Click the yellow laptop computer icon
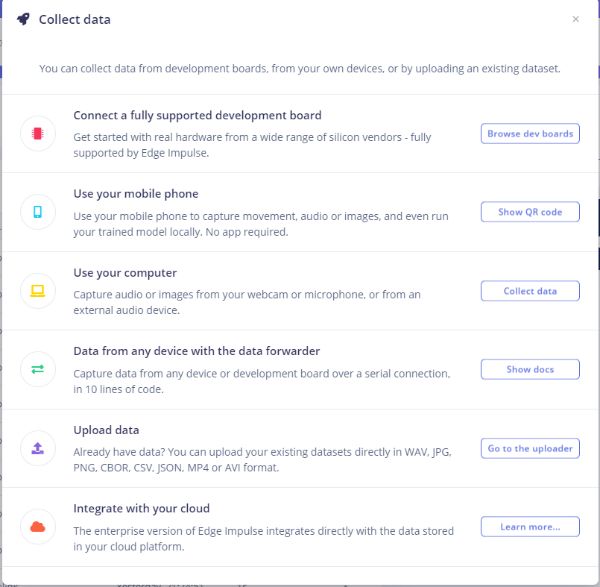This screenshot has height=587, width=600. pyautogui.click(x=38, y=291)
